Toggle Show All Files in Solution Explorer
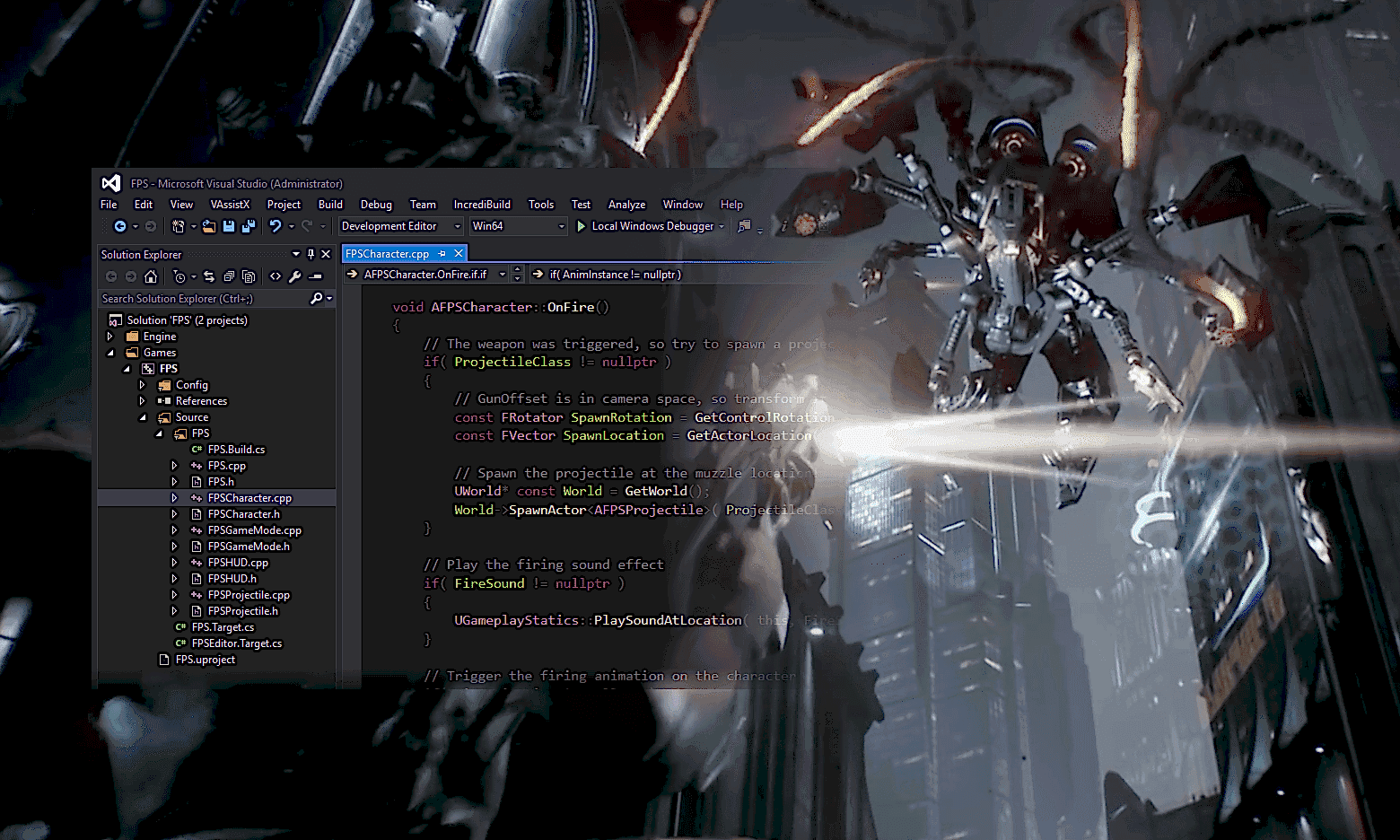The image size is (1400, 840). click(249, 276)
